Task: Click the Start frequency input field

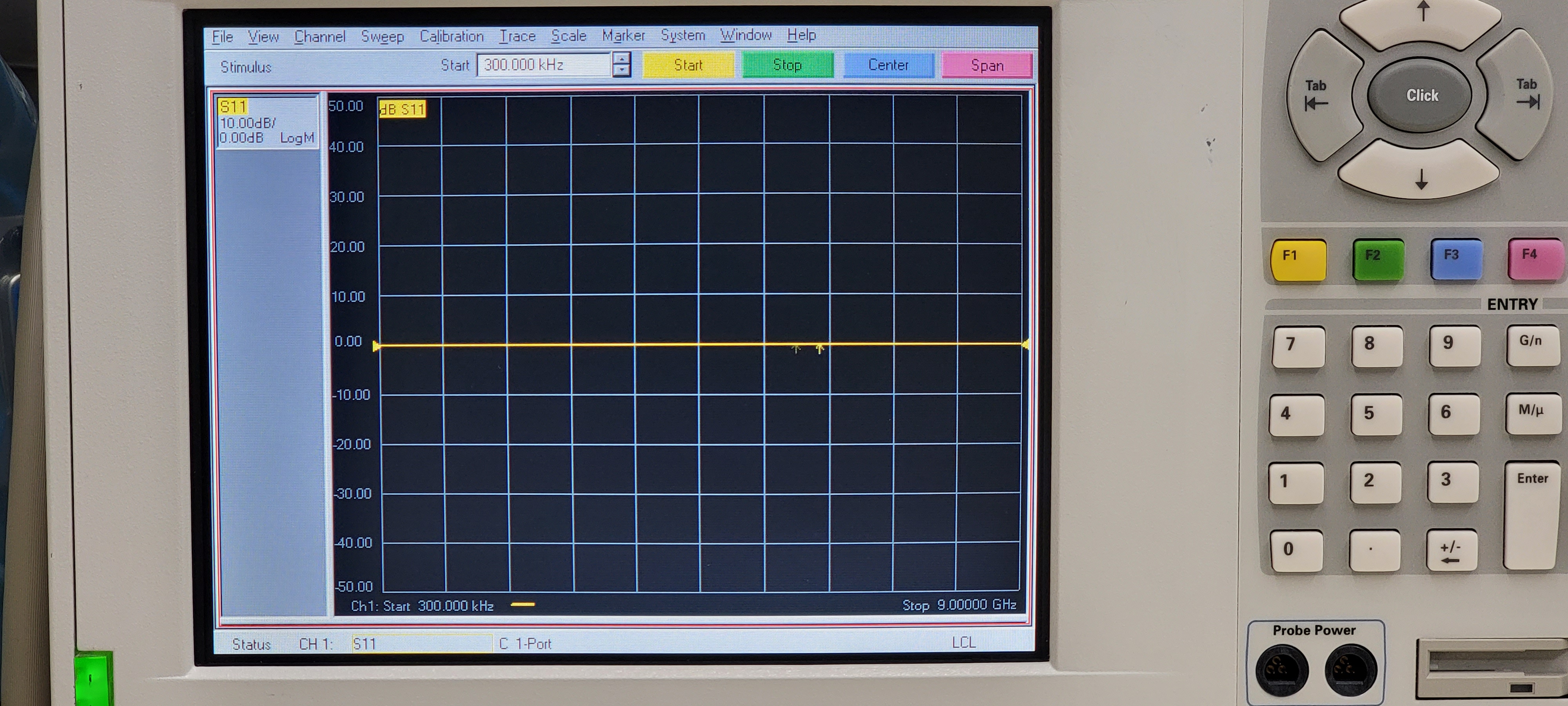Action: tap(543, 65)
